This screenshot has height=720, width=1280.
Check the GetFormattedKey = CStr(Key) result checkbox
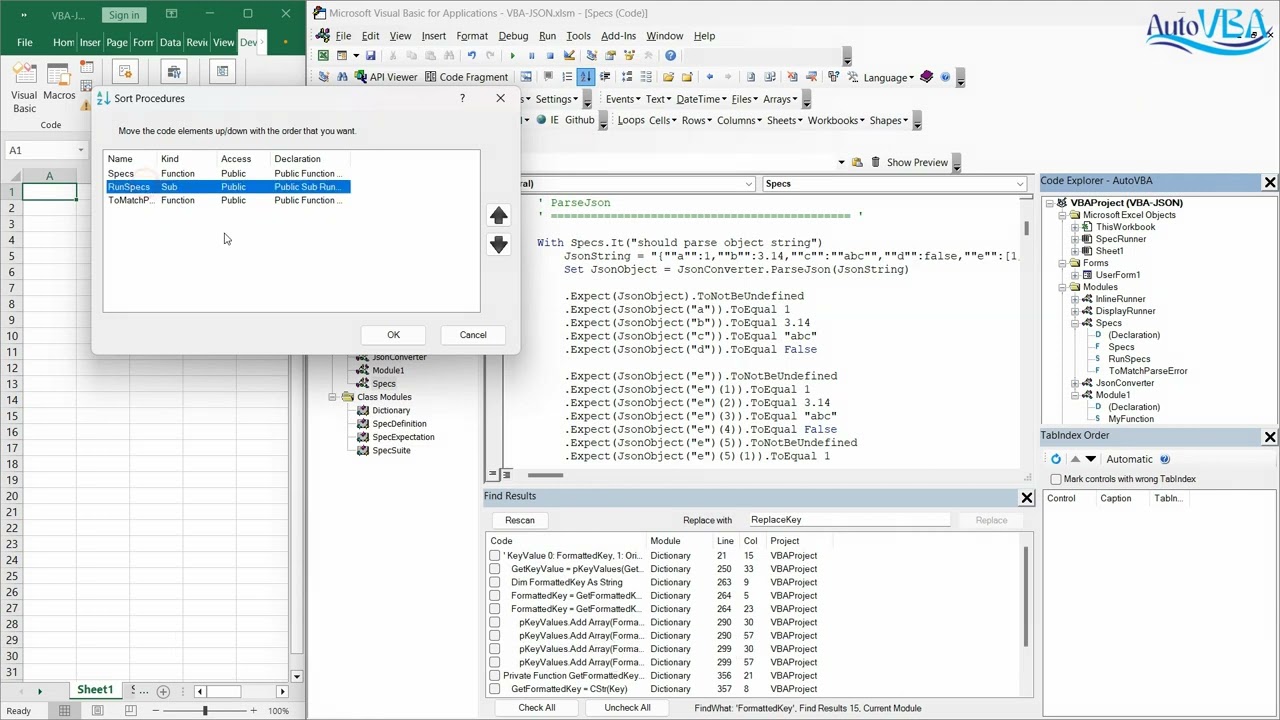click(x=494, y=689)
